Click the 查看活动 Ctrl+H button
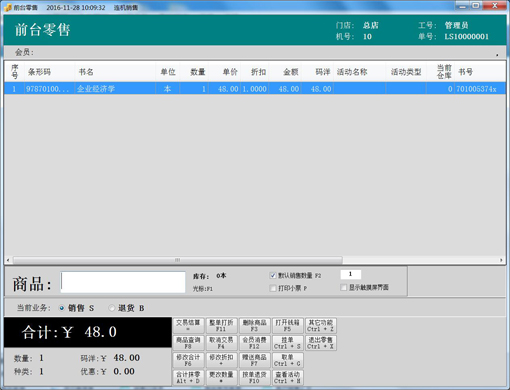Image resolution: width=510 pixels, height=390 pixels. click(x=287, y=377)
